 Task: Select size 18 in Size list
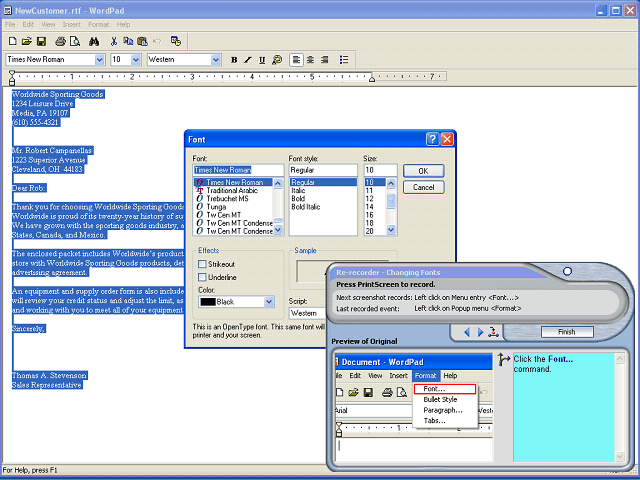point(369,223)
